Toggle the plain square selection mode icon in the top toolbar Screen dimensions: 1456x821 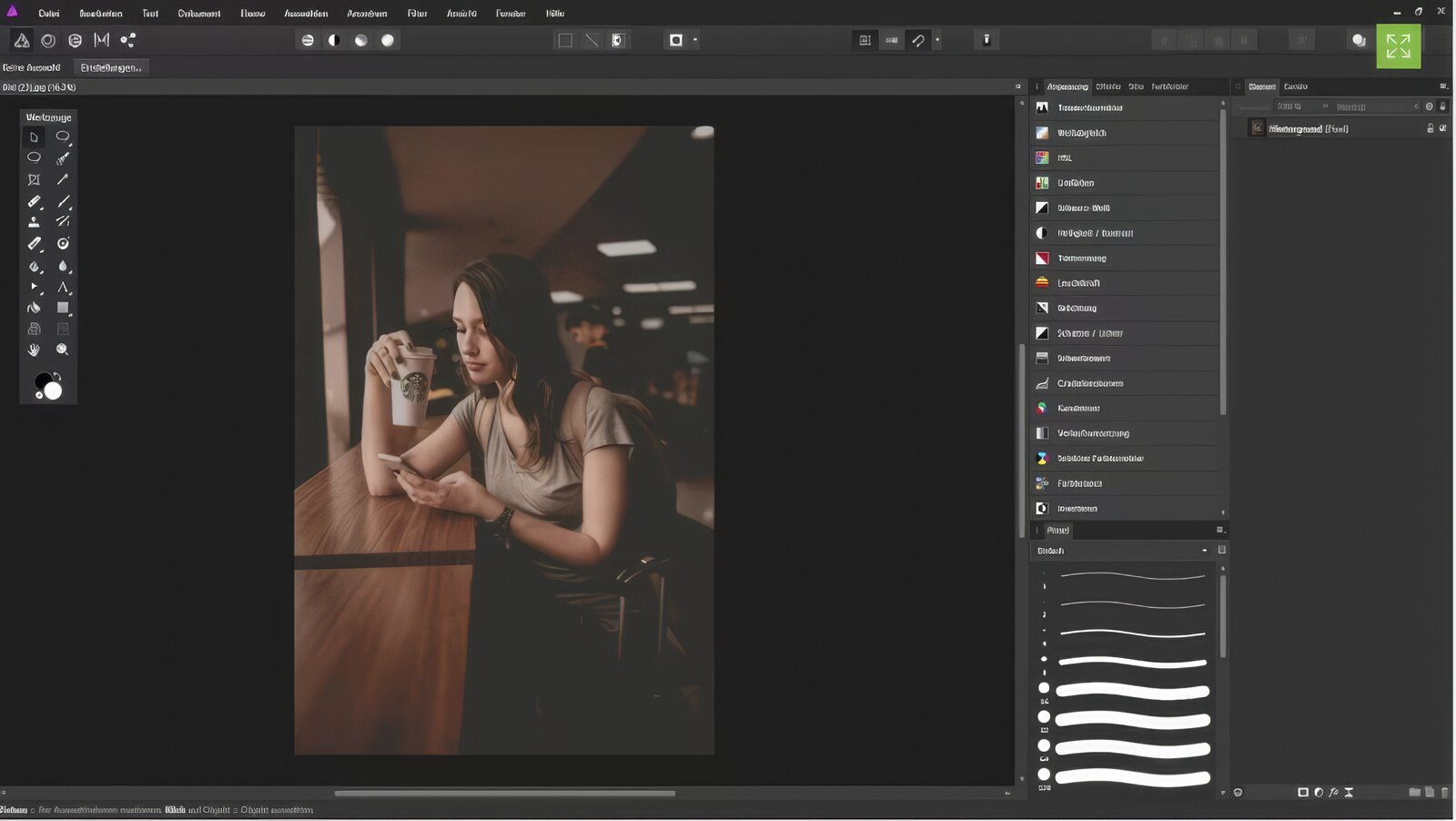pyautogui.click(x=565, y=40)
